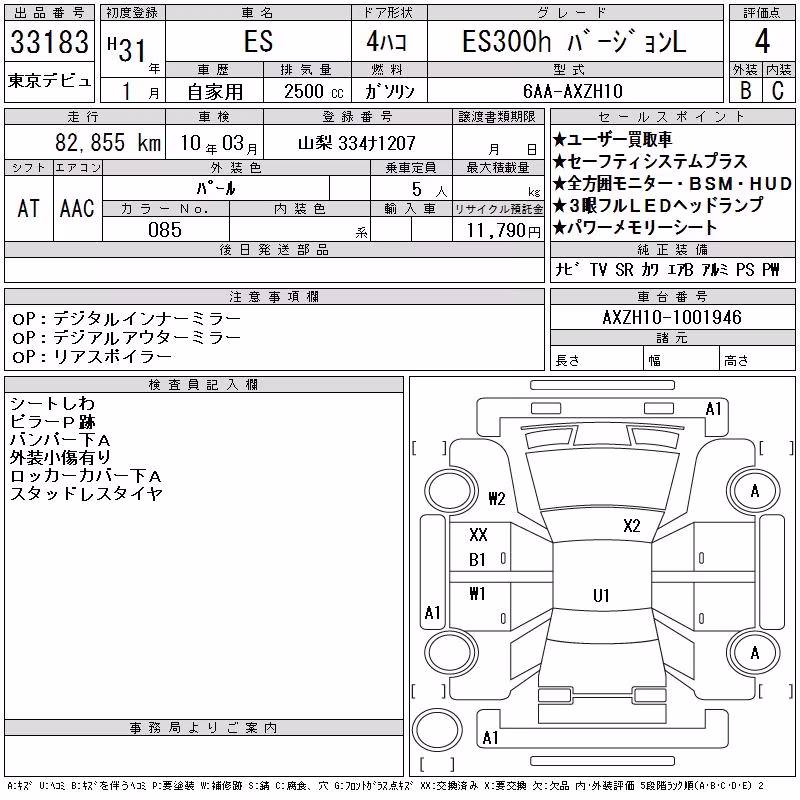Select the model code 6AA-AXZH10

pos(573,91)
